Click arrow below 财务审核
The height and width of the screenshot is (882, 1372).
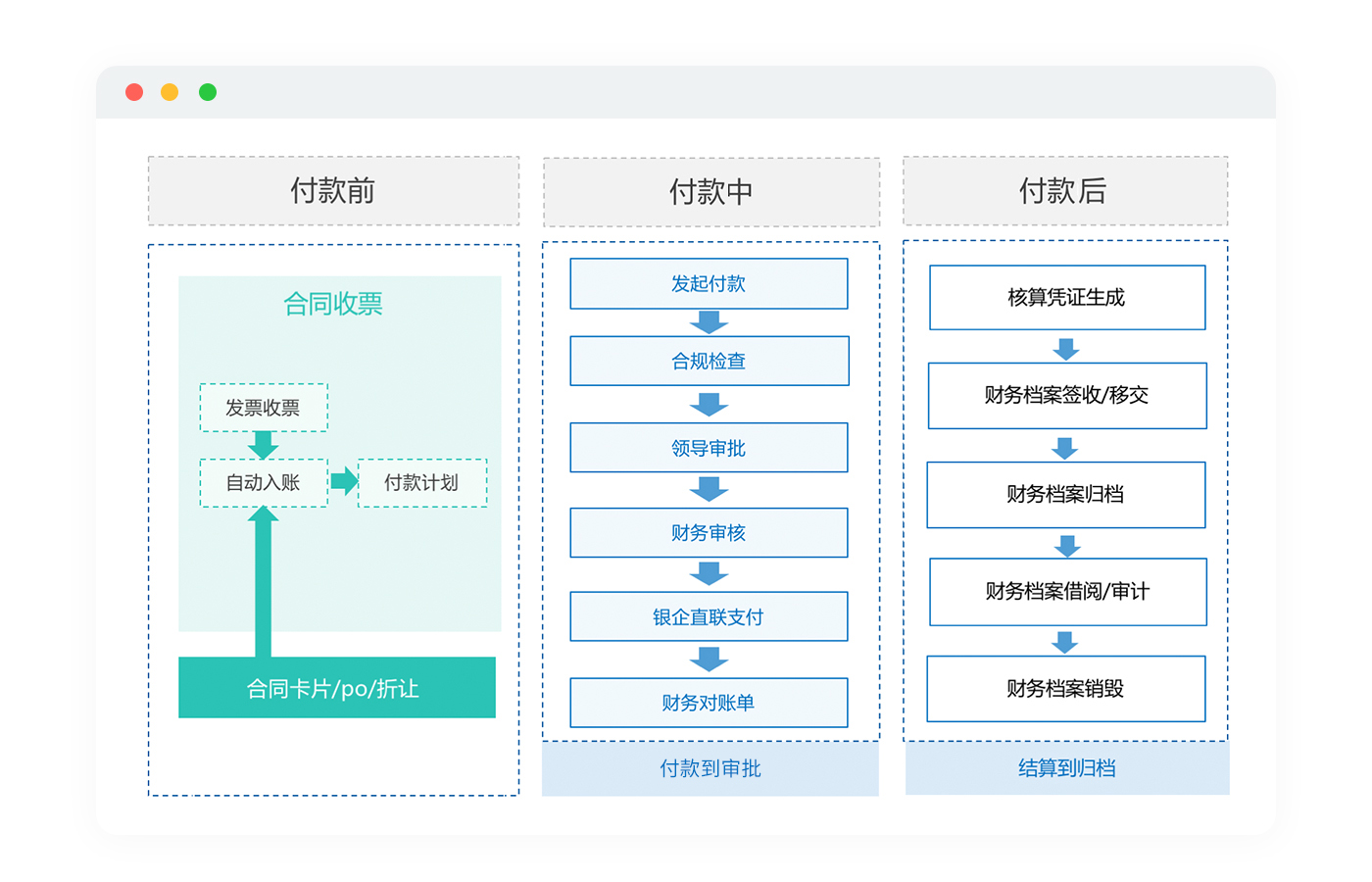[x=709, y=573]
